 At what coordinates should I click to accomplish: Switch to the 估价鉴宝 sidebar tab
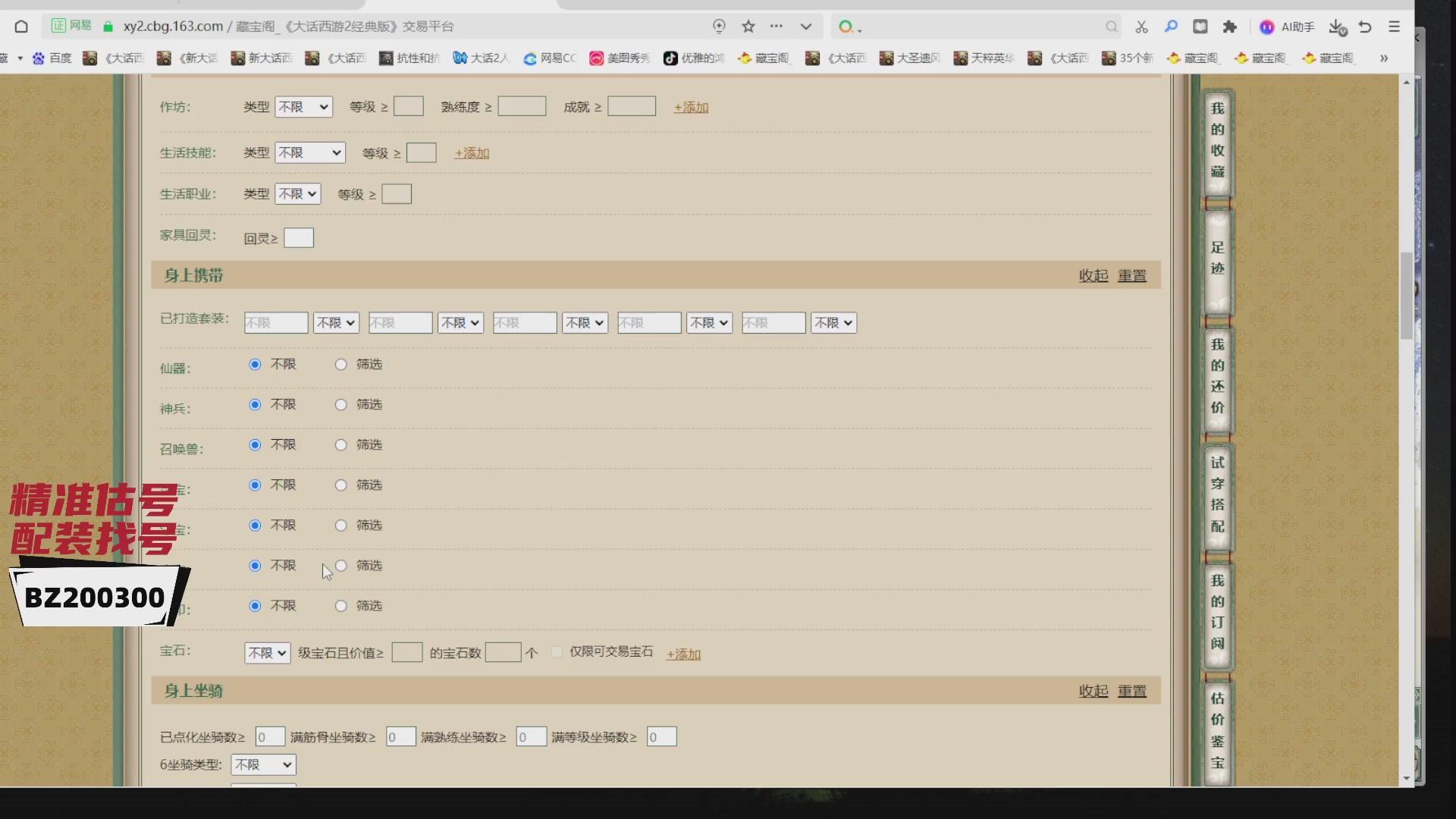(x=1216, y=728)
